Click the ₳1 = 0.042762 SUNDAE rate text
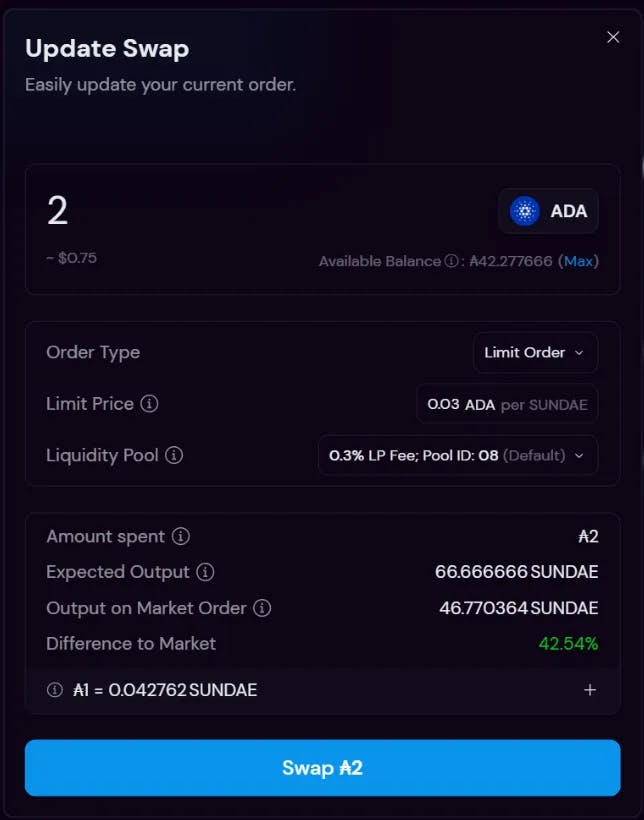 point(165,690)
